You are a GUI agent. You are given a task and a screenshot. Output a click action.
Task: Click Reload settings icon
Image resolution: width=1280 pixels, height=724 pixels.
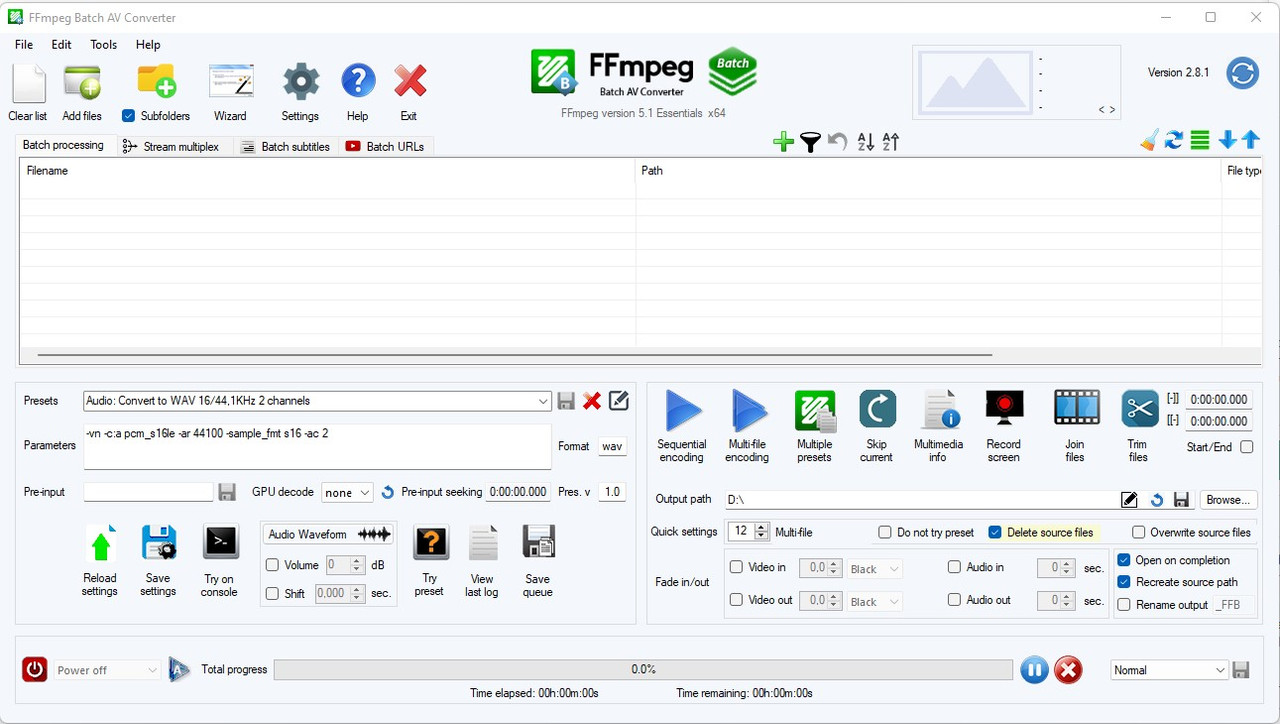pyautogui.click(x=100, y=543)
